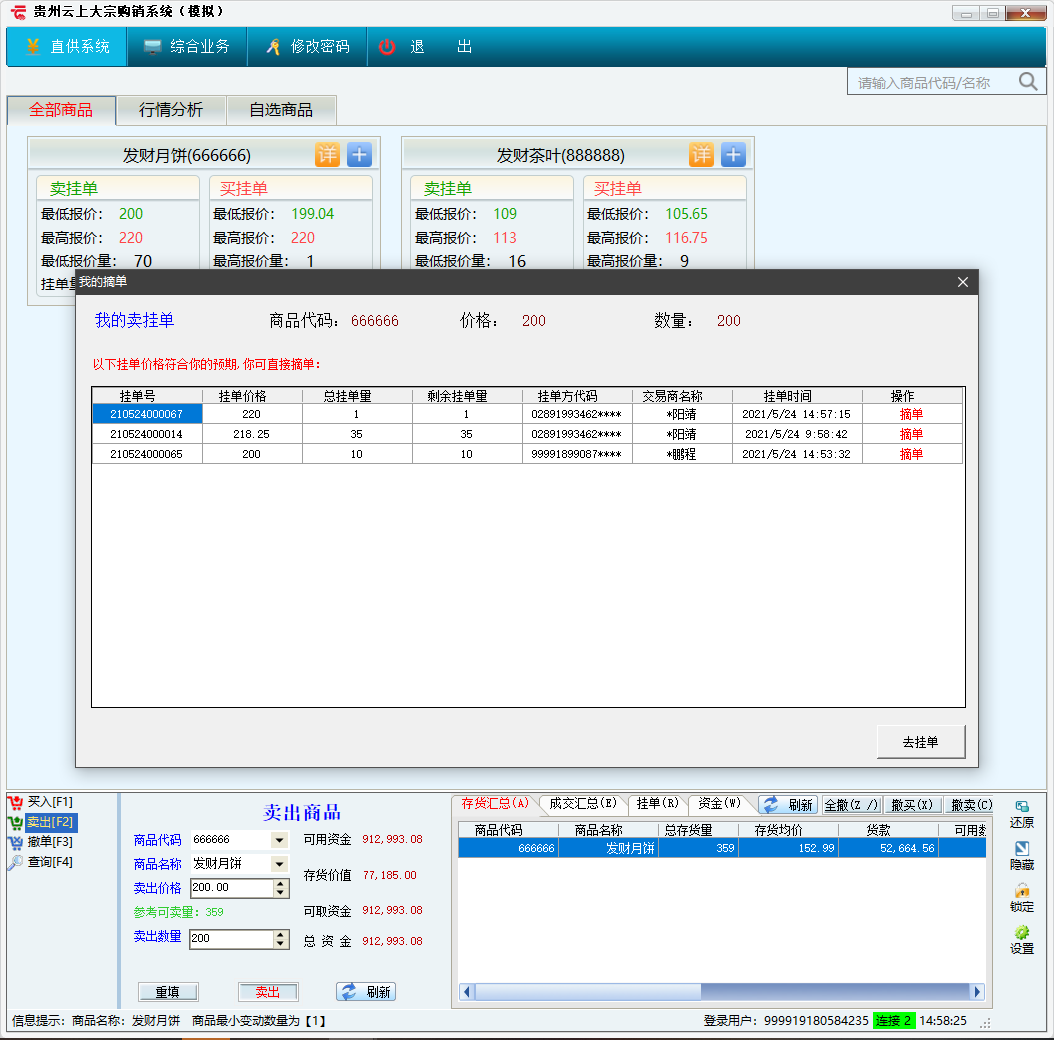This screenshot has height=1040, width=1054.
Task: Click the 重填 reset button
Action: click(168, 992)
